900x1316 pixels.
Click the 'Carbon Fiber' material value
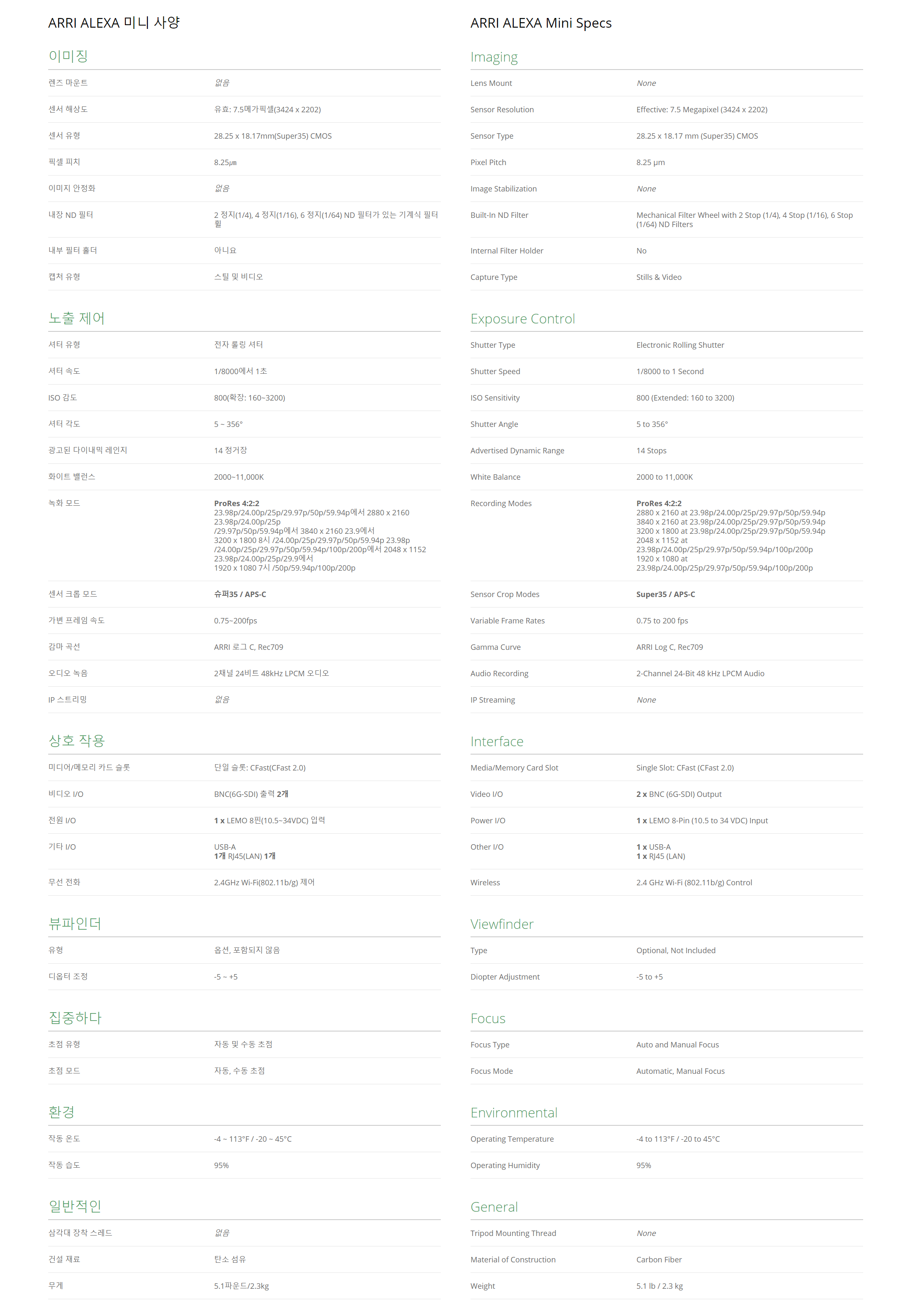pyautogui.click(x=658, y=1260)
